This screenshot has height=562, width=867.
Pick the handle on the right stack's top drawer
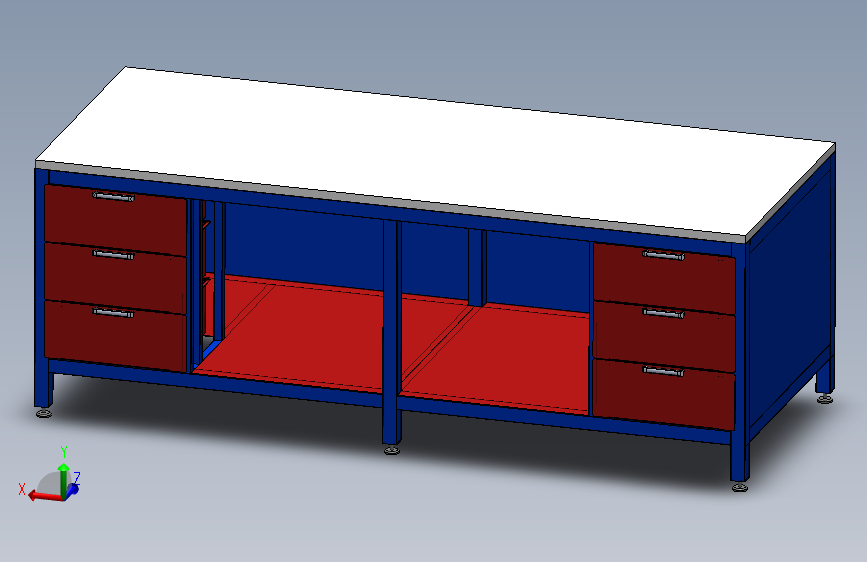pos(664,255)
